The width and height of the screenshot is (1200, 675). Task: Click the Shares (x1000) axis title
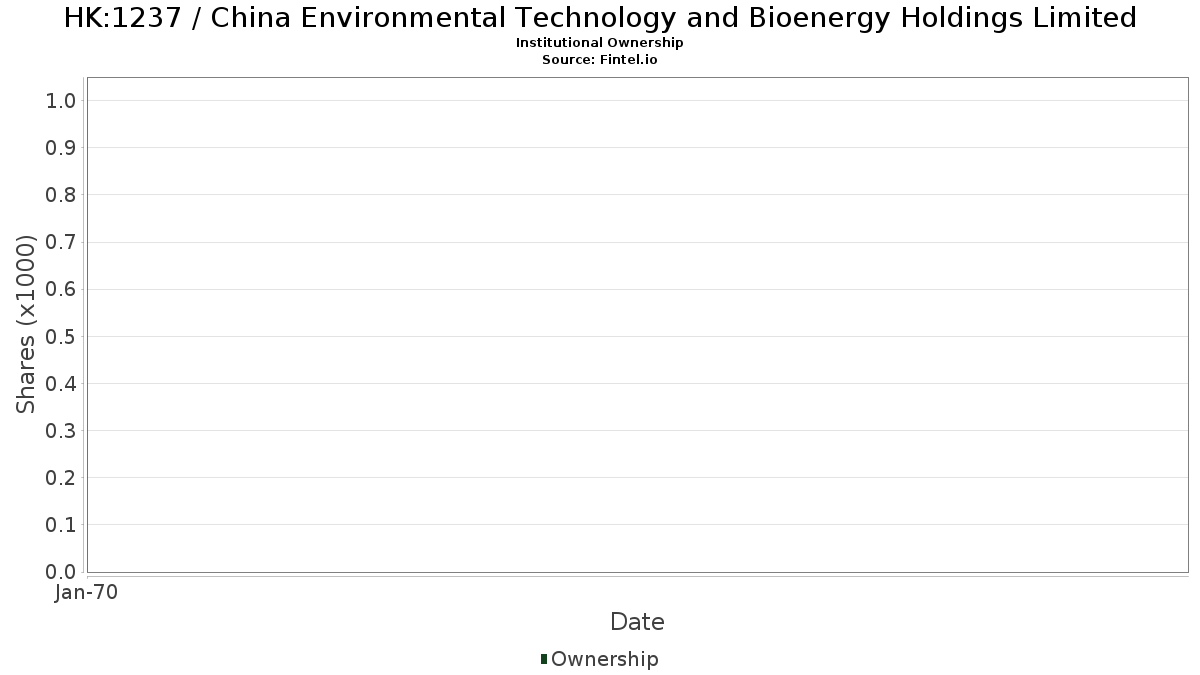[26, 324]
